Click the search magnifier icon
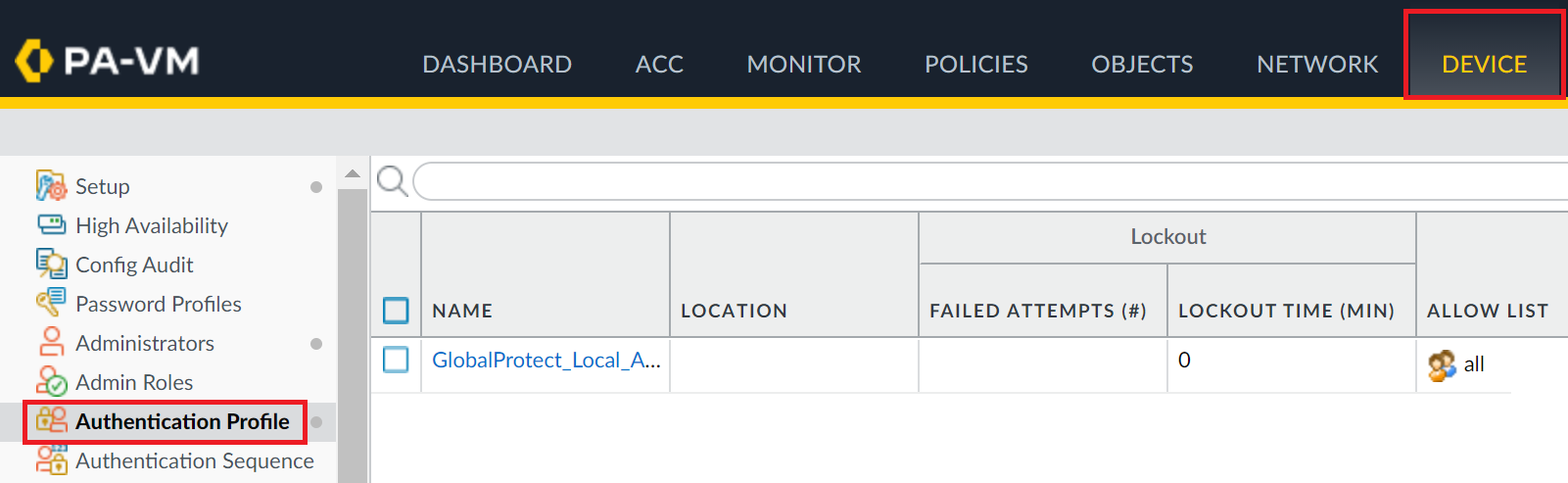The image size is (1568, 483). (x=392, y=181)
